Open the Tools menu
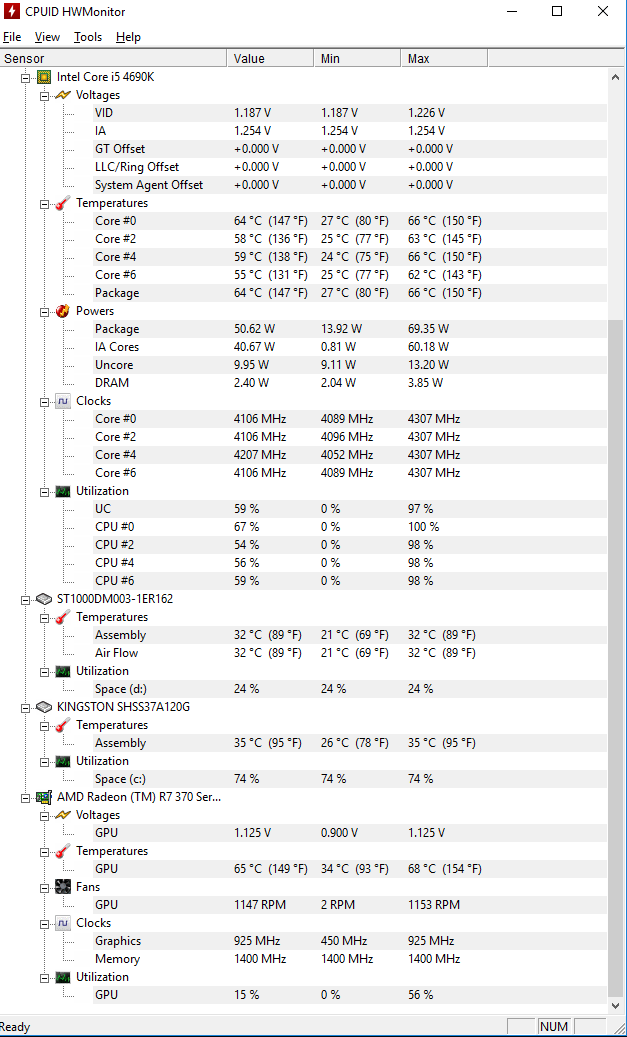The image size is (627, 1037). [x=88, y=37]
